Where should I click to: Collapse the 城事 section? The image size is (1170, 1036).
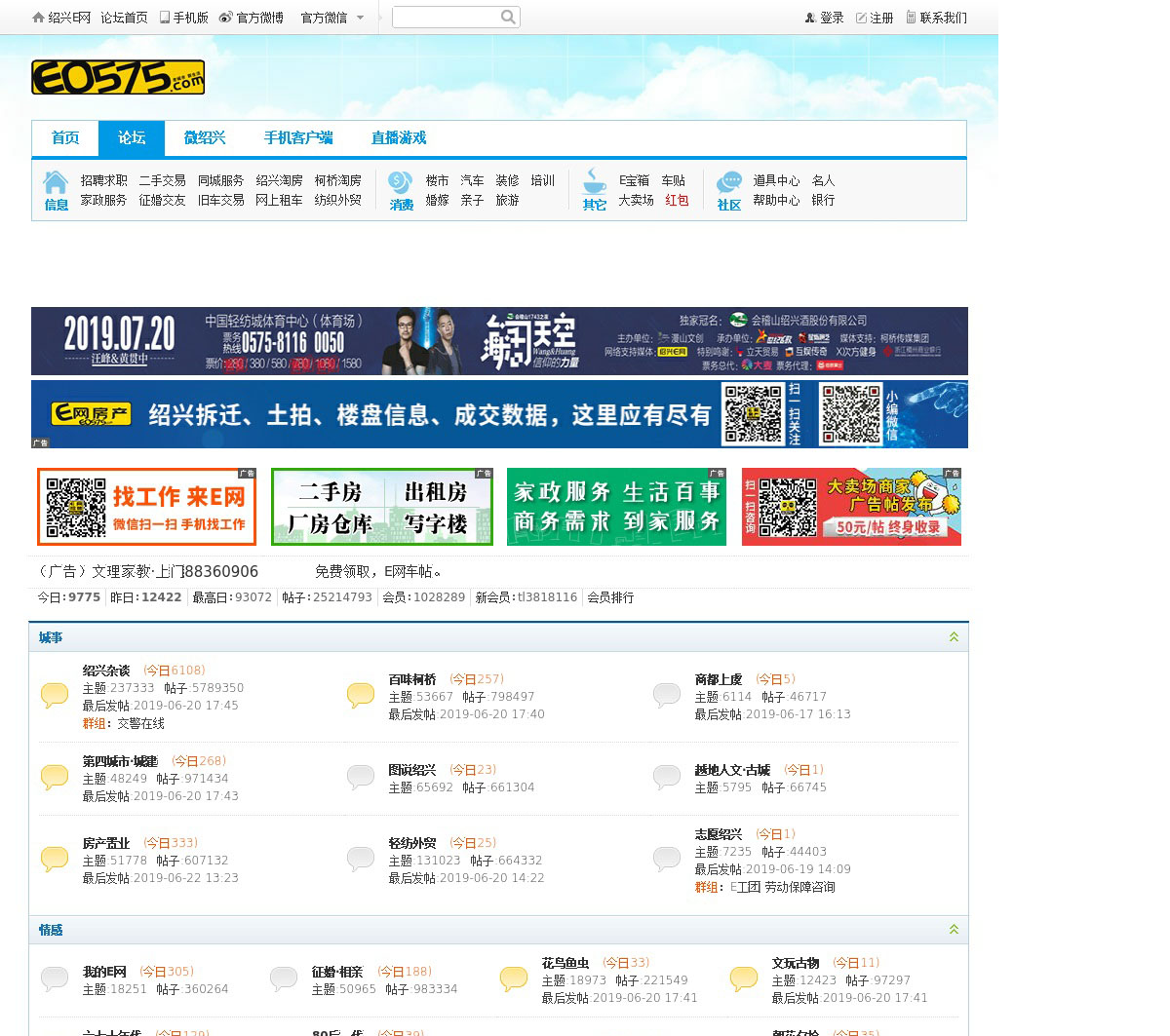coord(954,637)
